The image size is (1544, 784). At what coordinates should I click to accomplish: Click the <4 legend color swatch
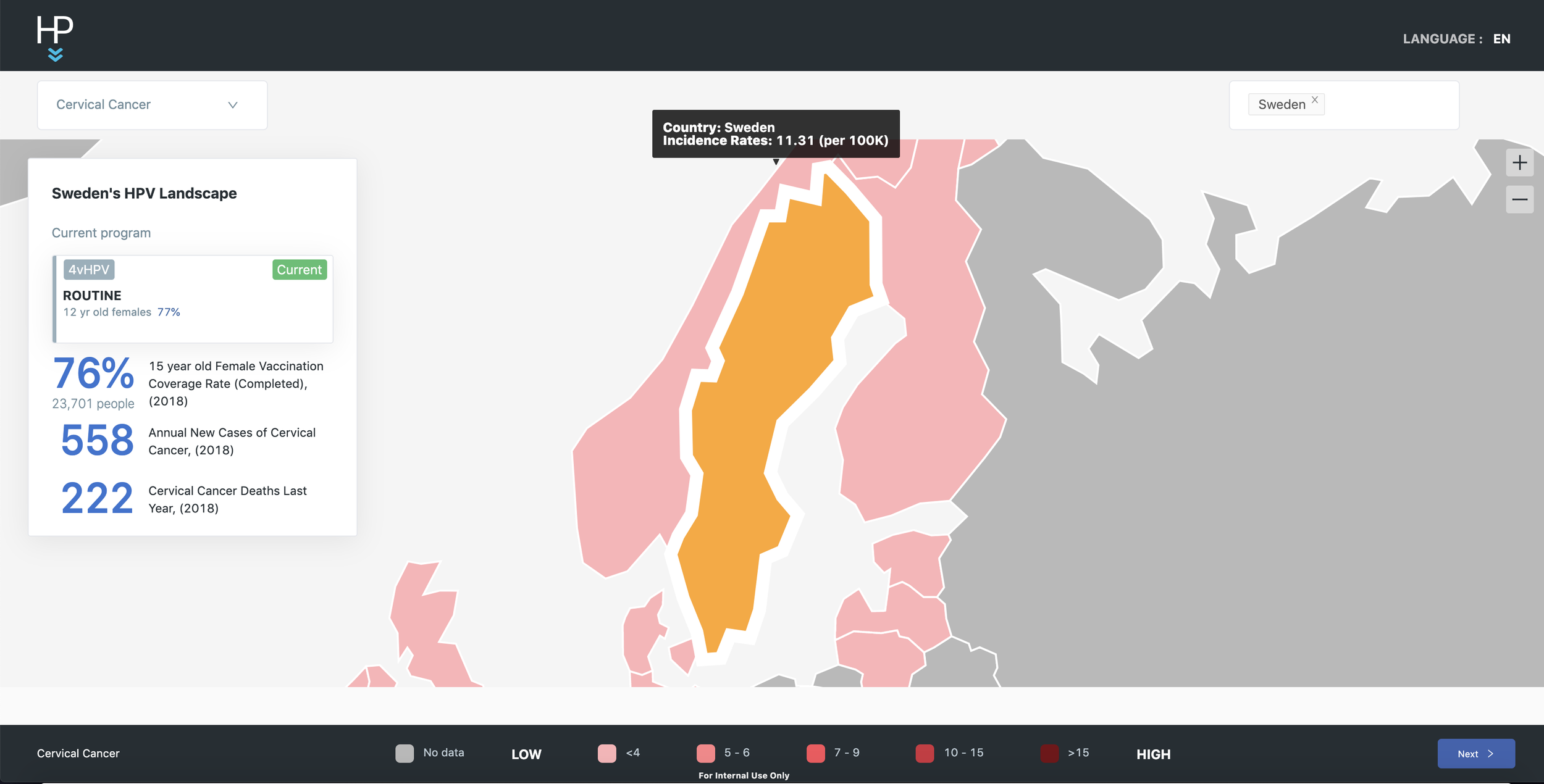(606, 753)
